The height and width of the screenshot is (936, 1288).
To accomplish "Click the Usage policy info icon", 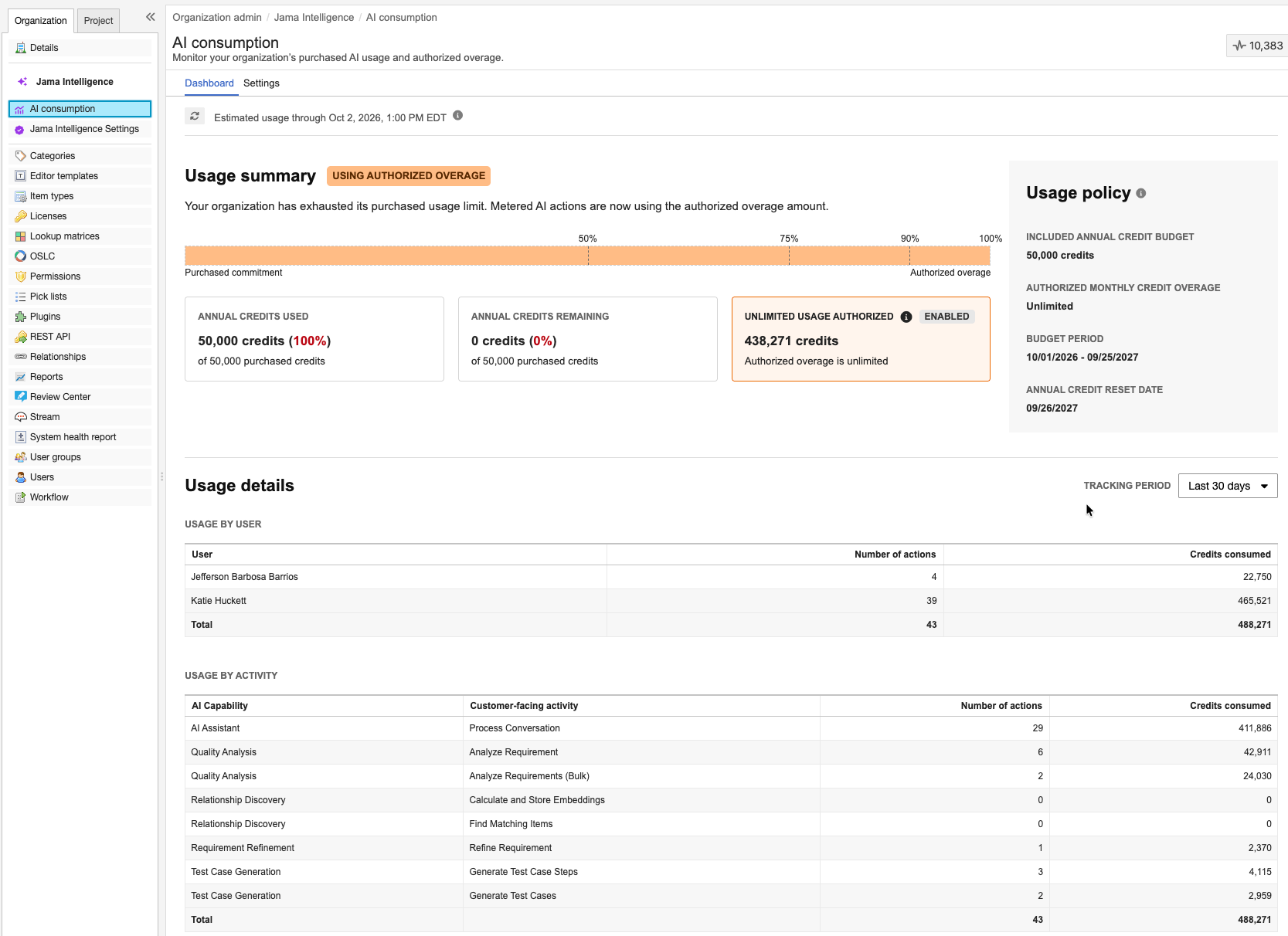I will pos(1140,194).
